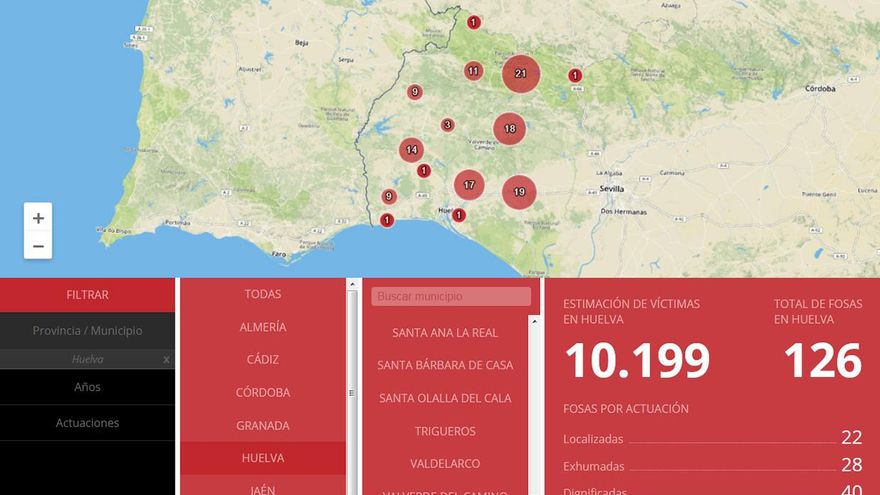This screenshot has height=495, width=880.
Task: Click the small marker numbered 3
Action: [x=447, y=125]
